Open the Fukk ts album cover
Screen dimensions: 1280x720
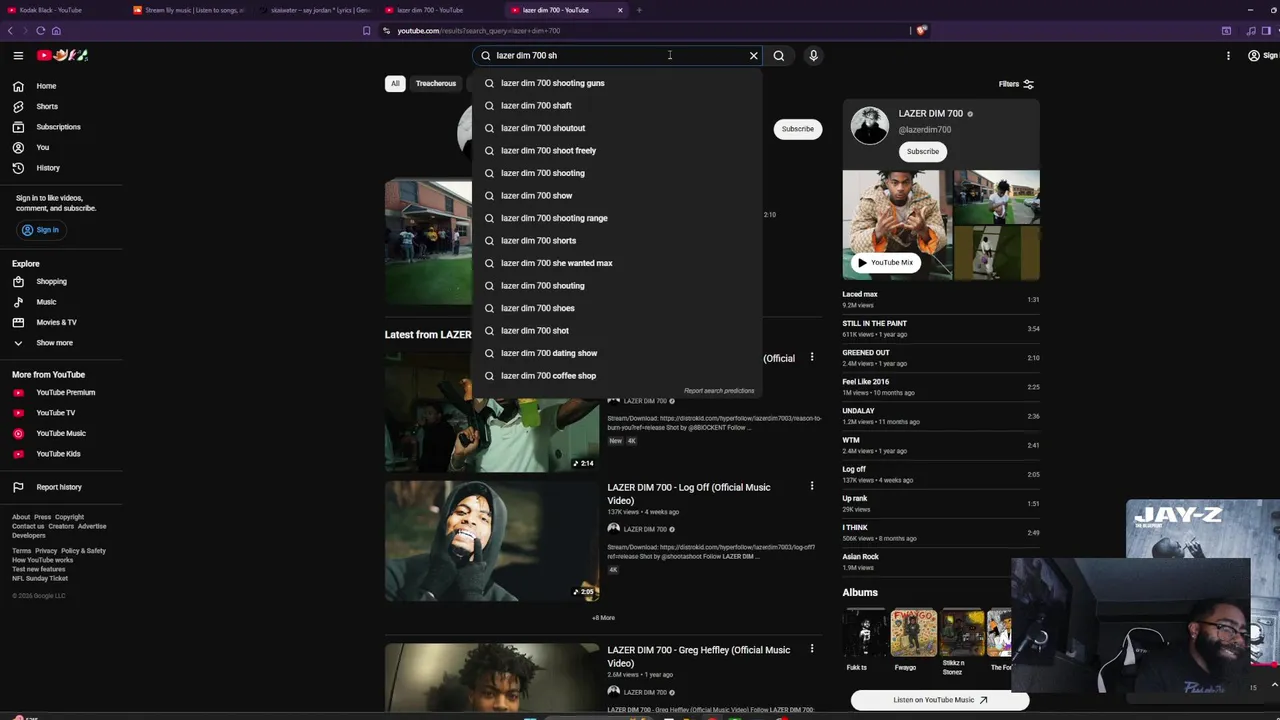tap(864, 632)
